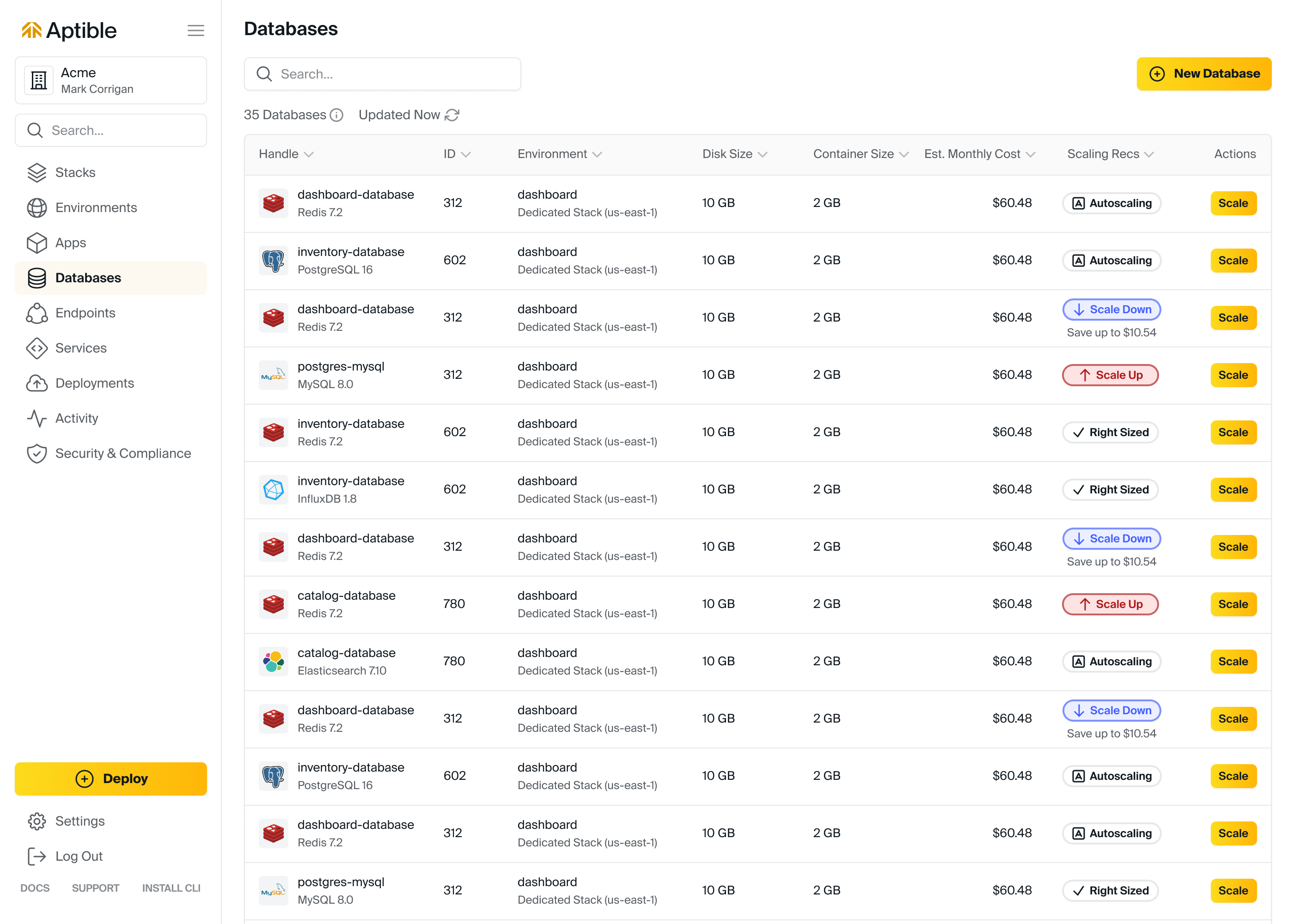1294x924 pixels.
Task: Open inventory-database InfluxDB 1.8 handle
Action: 350,481
